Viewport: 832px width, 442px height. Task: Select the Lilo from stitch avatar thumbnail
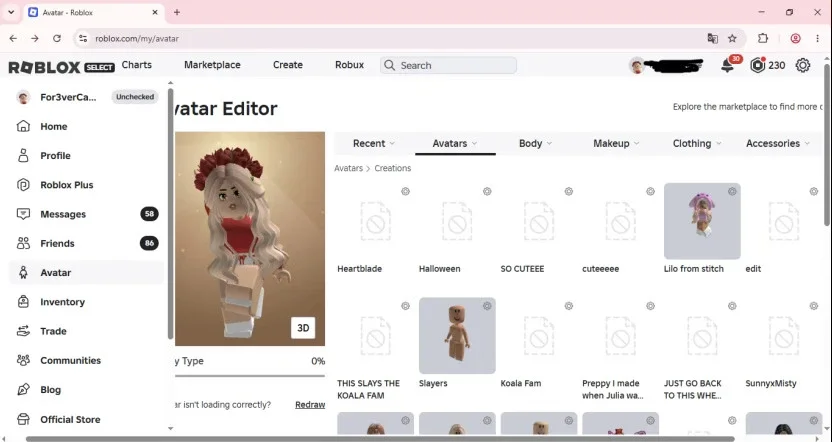click(702, 221)
